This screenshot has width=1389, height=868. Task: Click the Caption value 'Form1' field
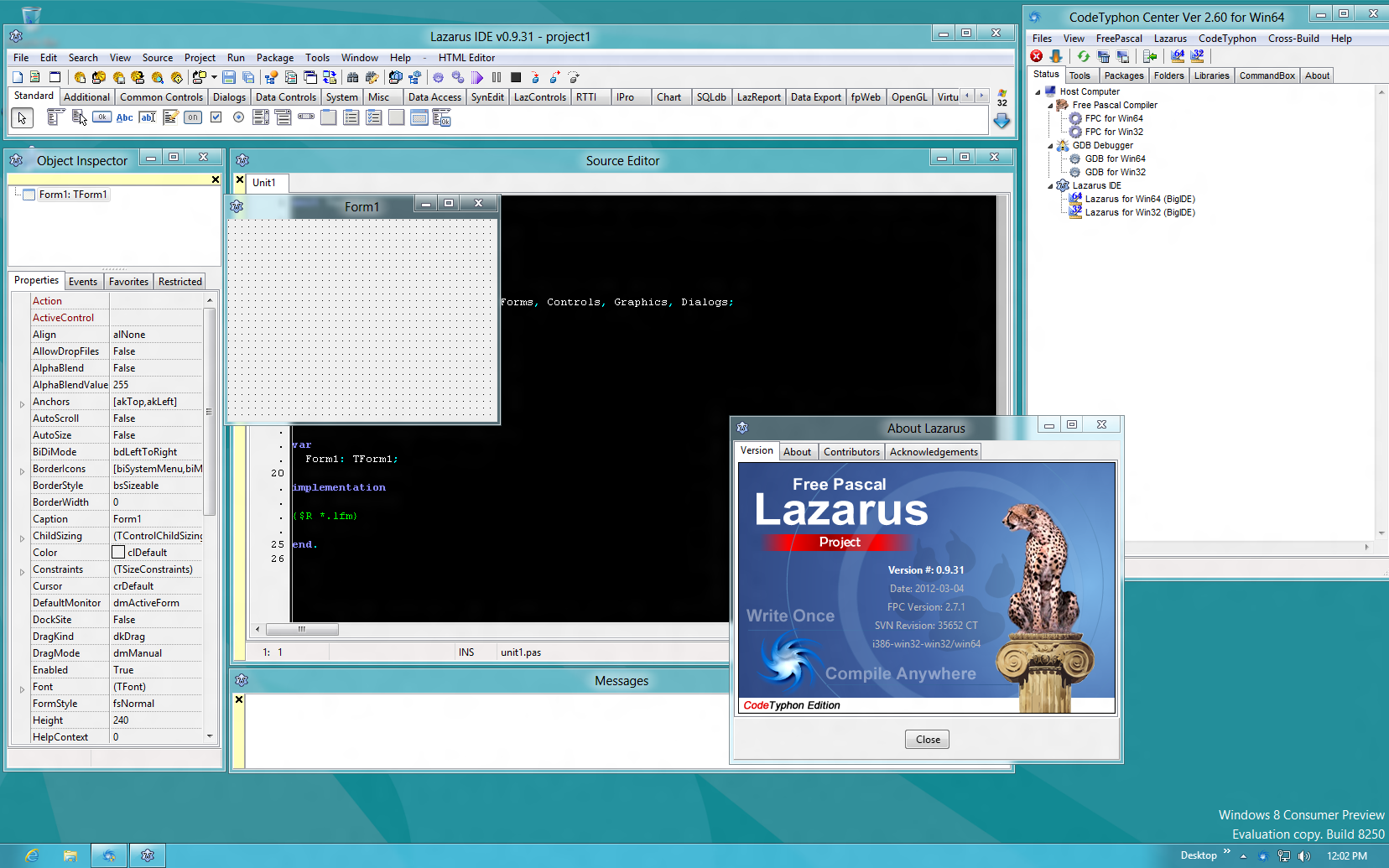pos(157,519)
